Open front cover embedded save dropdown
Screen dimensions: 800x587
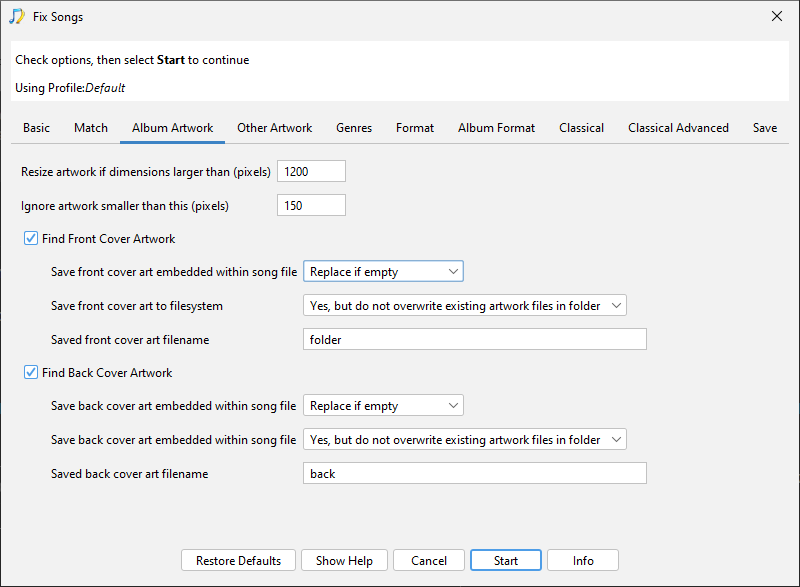(x=383, y=272)
